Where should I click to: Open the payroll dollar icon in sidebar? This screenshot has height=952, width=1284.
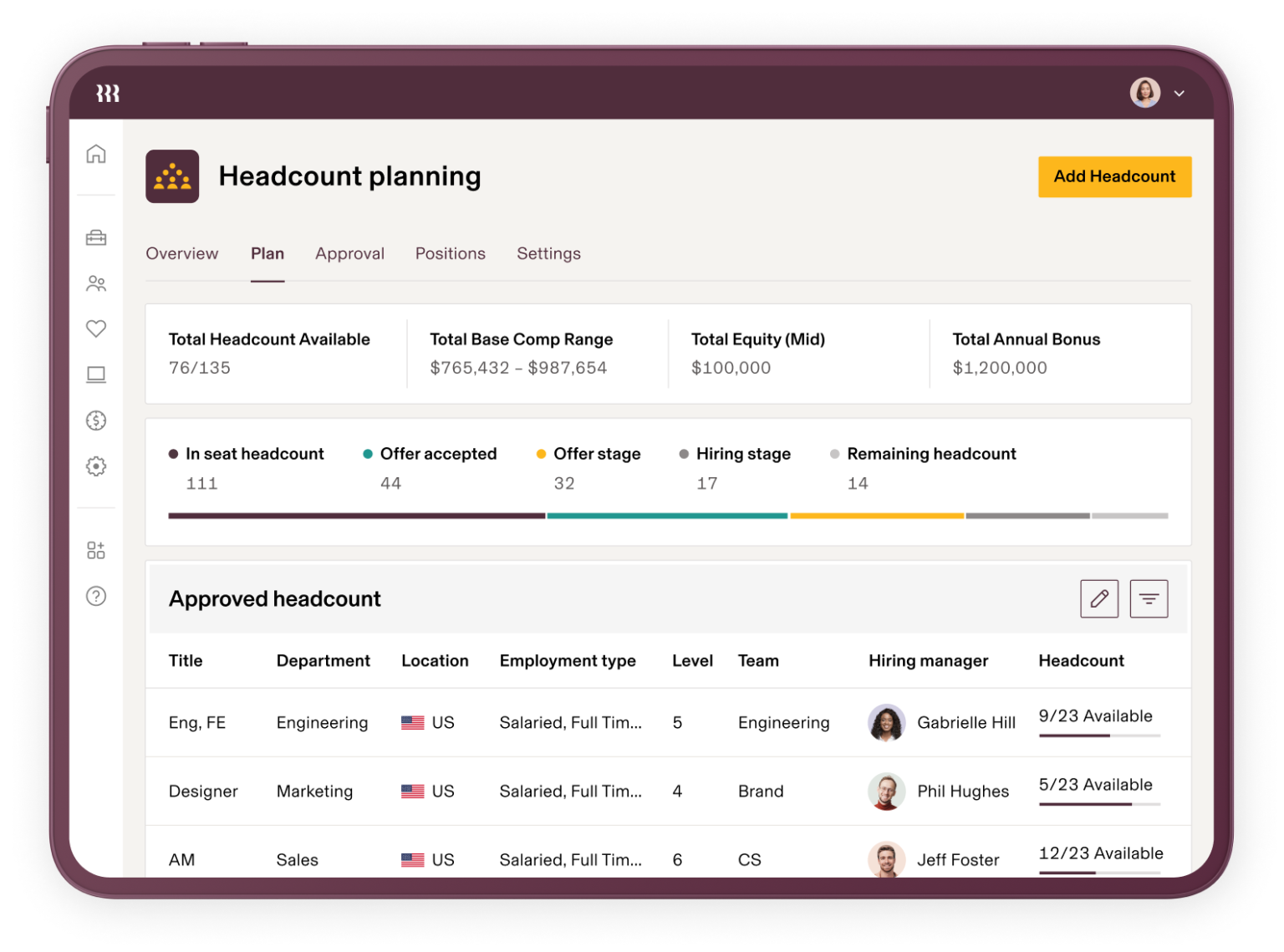96,420
